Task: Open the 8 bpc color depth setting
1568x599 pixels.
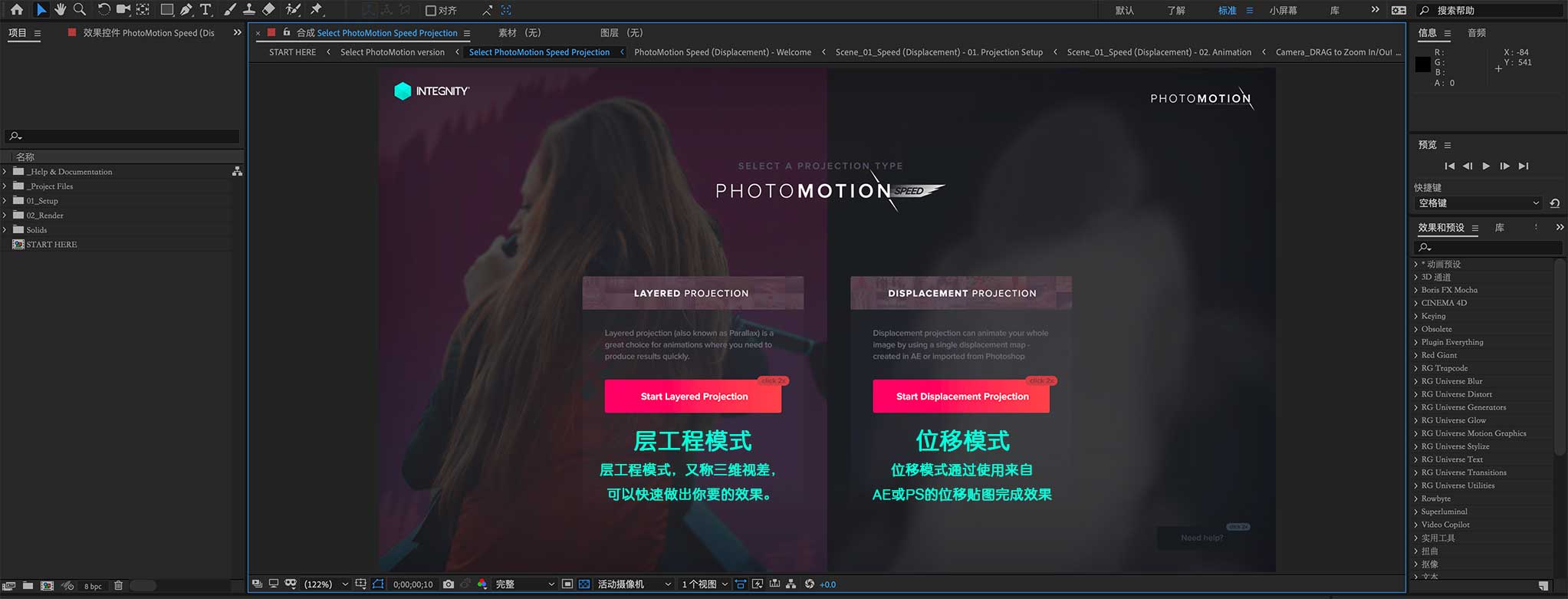Action: (x=93, y=587)
